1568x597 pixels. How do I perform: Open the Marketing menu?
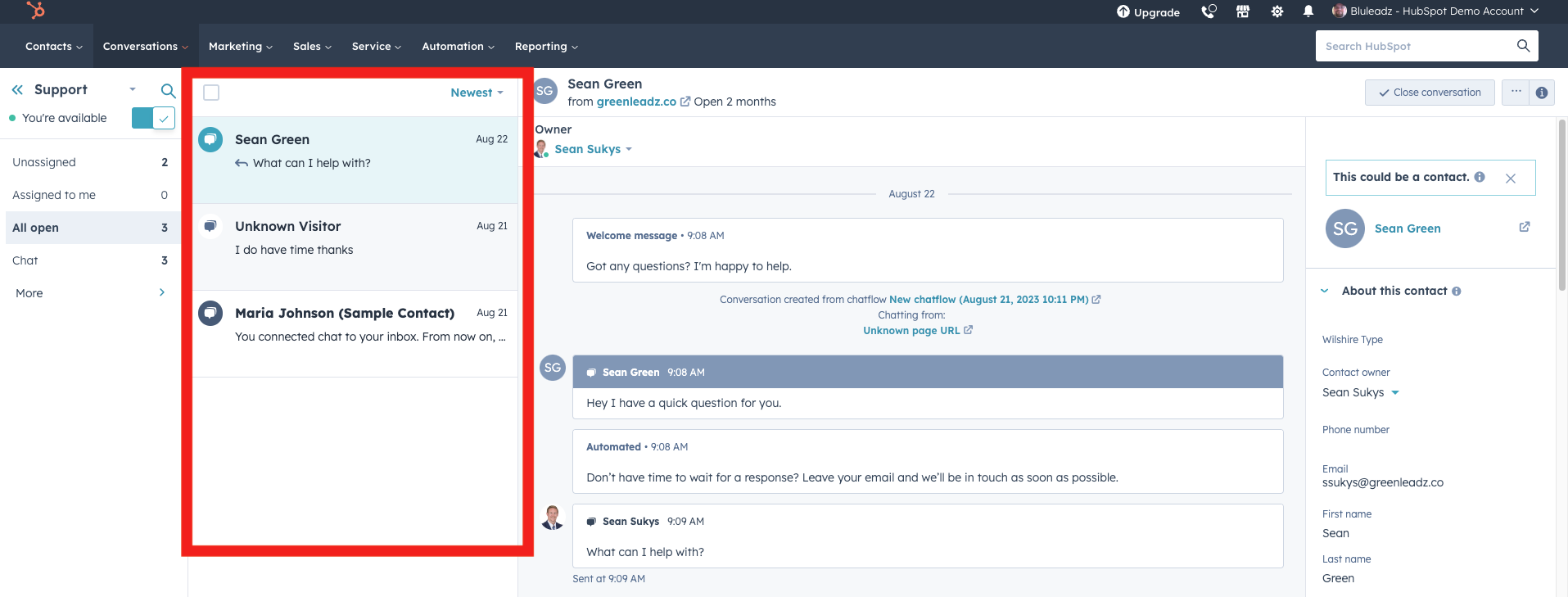[x=240, y=46]
